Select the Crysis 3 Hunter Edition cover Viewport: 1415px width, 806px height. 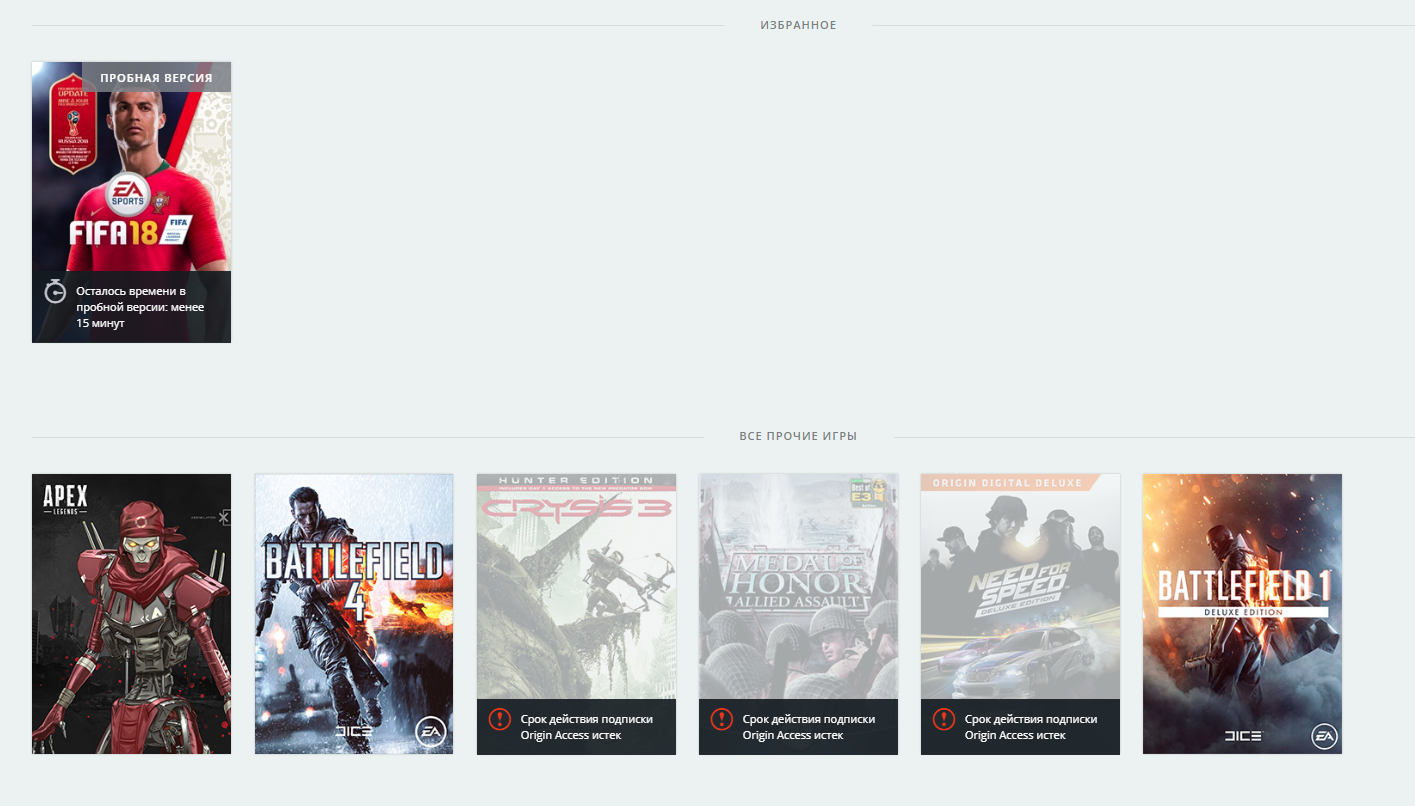pos(576,614)
